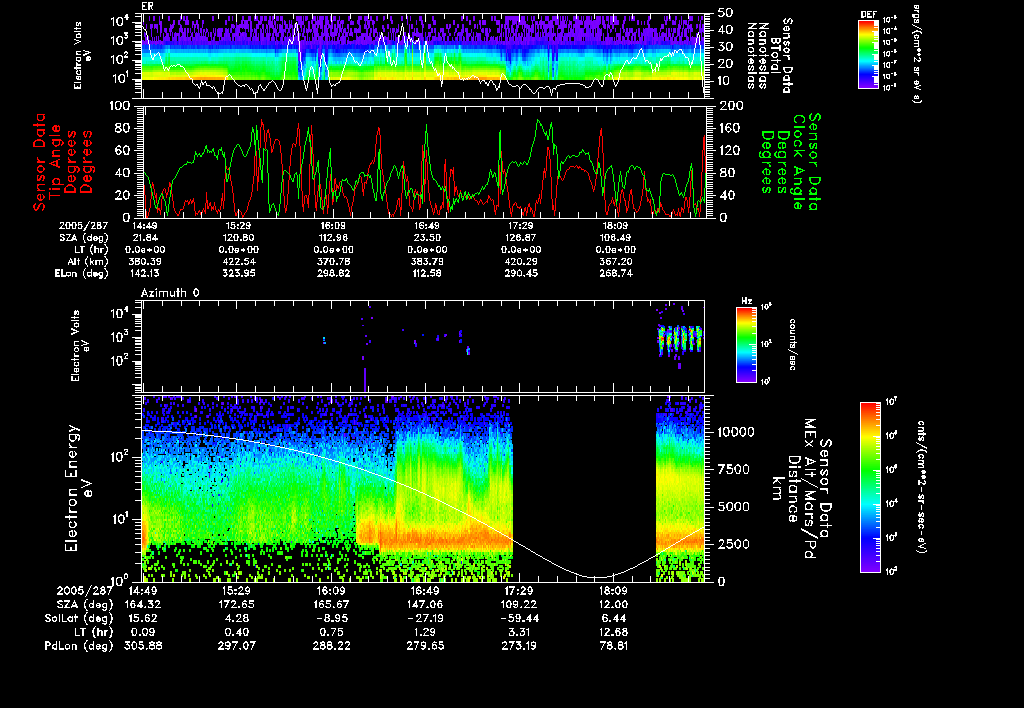Click the 7500 km distance tick label
The height and width of the screenshot is (708, 1024).
pyautogui.click(x=733, y=470)
